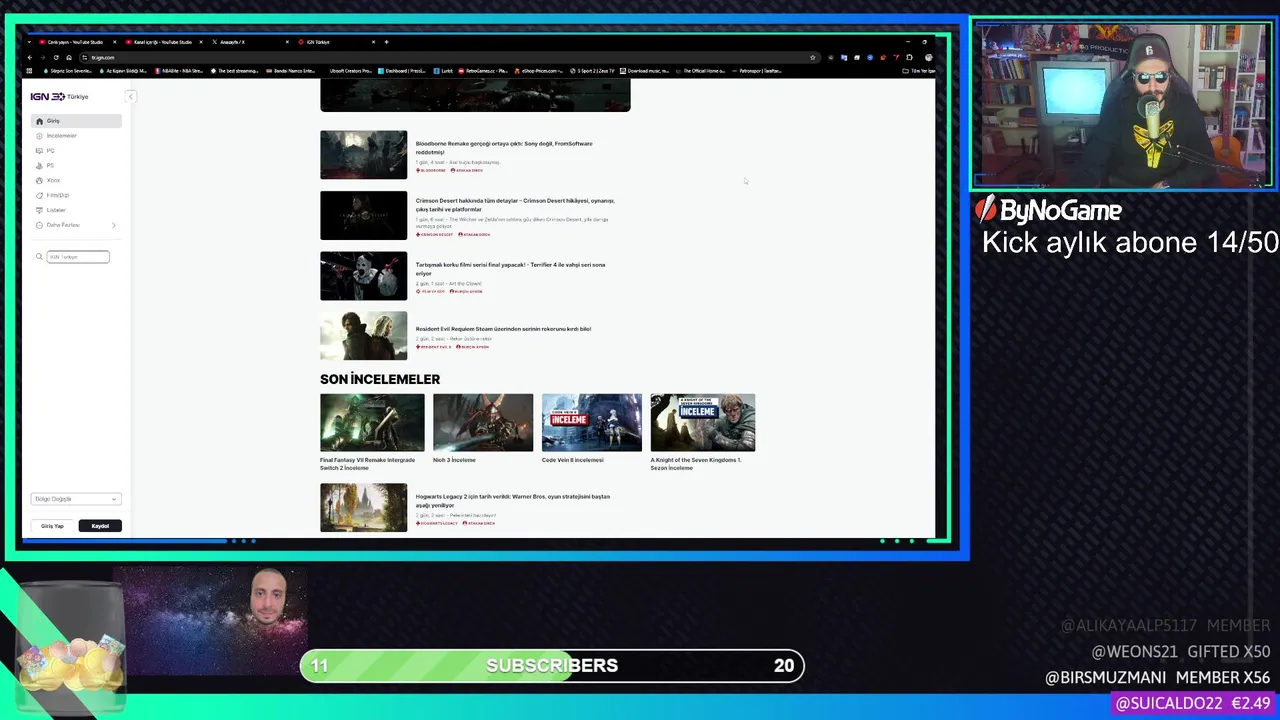Open Hogwarts Legacy 2 article headline
1280x720 pixels.
(512, 501)
